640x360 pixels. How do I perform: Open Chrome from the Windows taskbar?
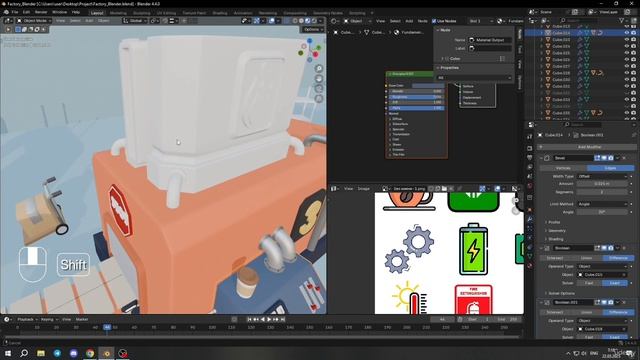click(90, 353)
